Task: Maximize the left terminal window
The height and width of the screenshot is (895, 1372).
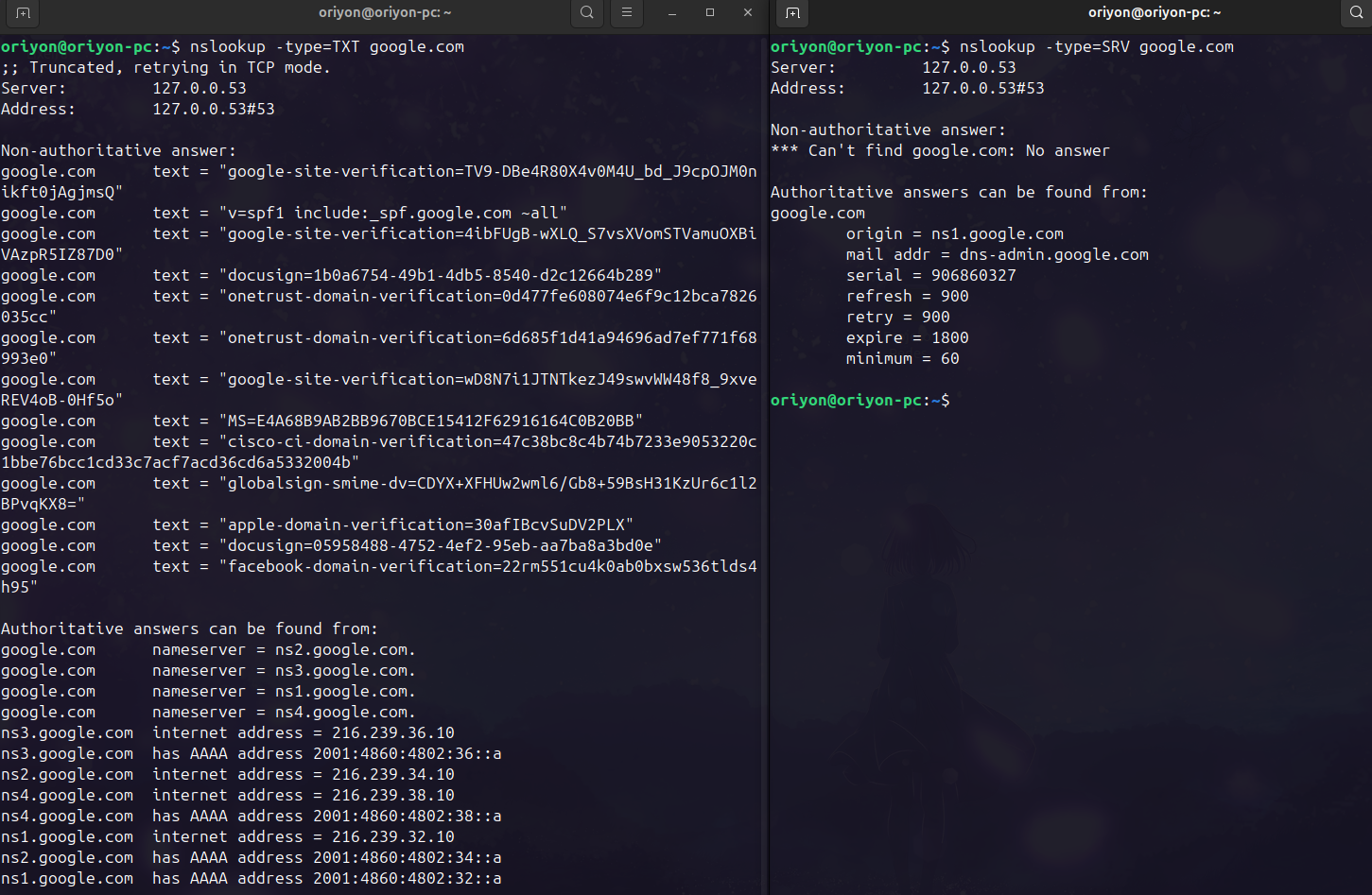Action: click(710, 13)
